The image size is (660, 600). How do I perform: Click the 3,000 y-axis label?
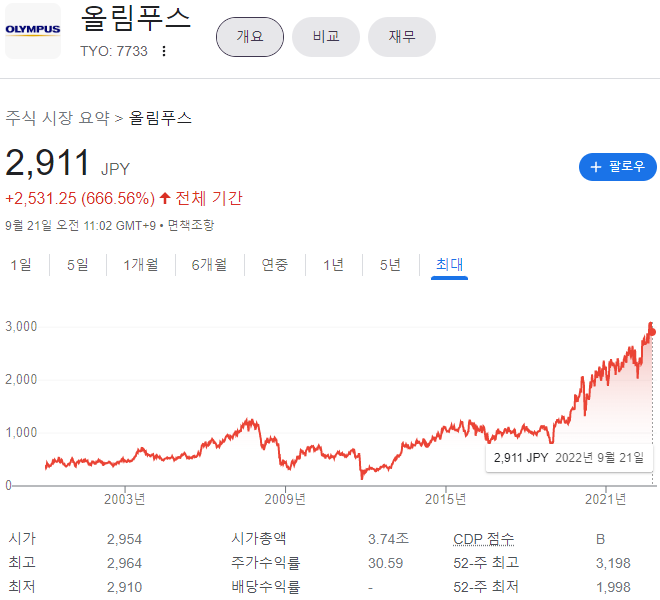pyautogui.click(x=21, y=326)
